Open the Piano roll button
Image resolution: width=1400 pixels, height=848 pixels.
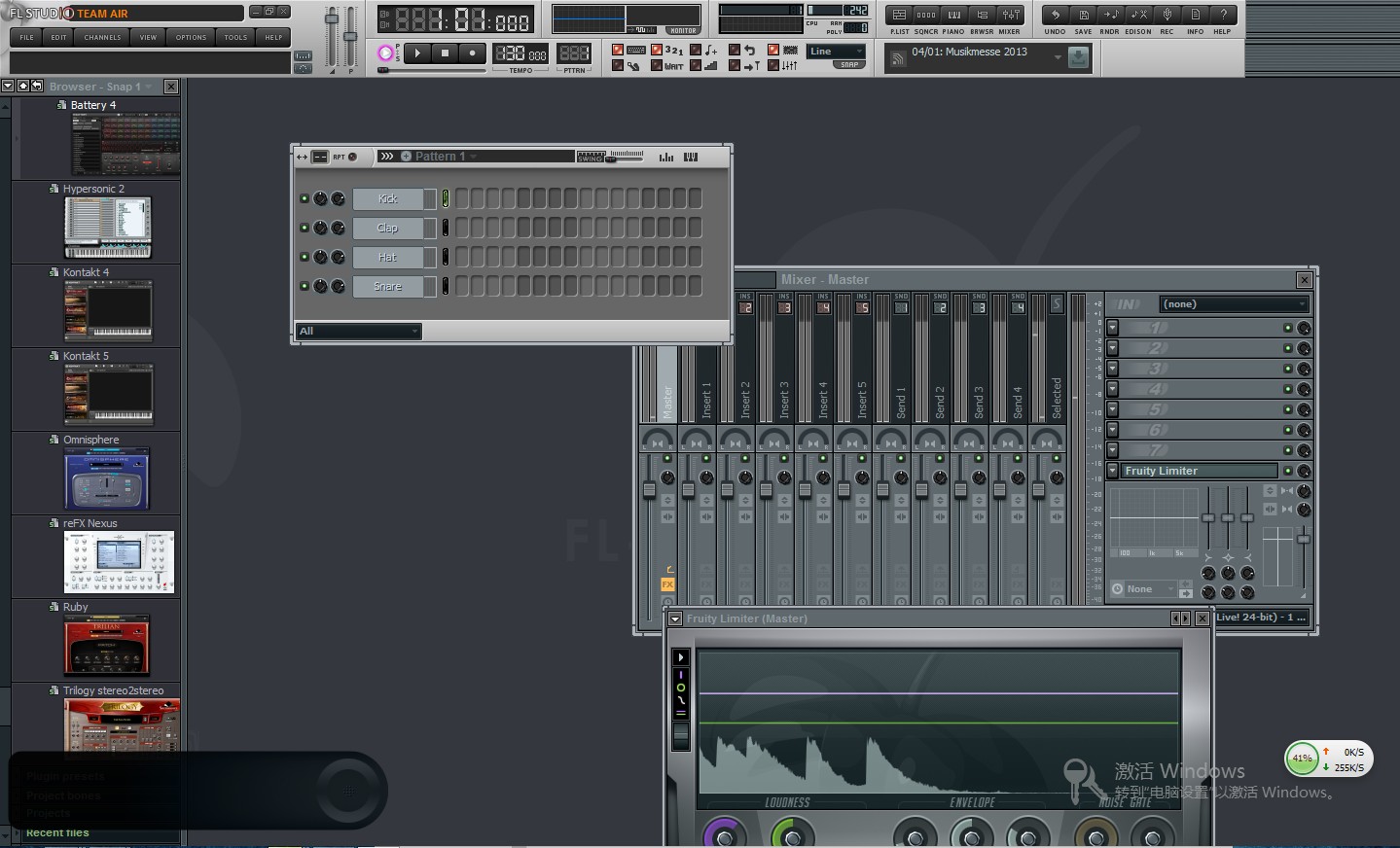pyautogui.click(x=954, y=15)
